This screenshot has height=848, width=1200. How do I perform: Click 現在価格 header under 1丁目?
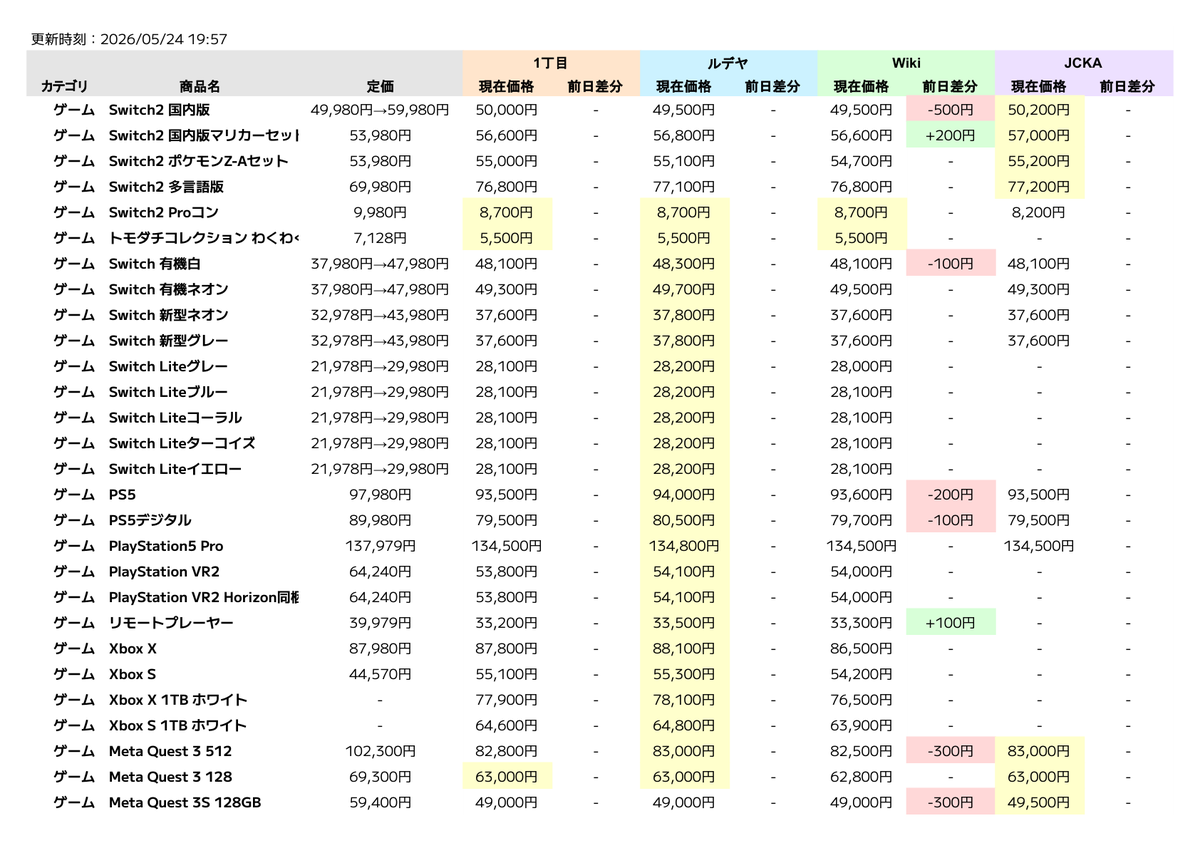click(x=506, y=87)
